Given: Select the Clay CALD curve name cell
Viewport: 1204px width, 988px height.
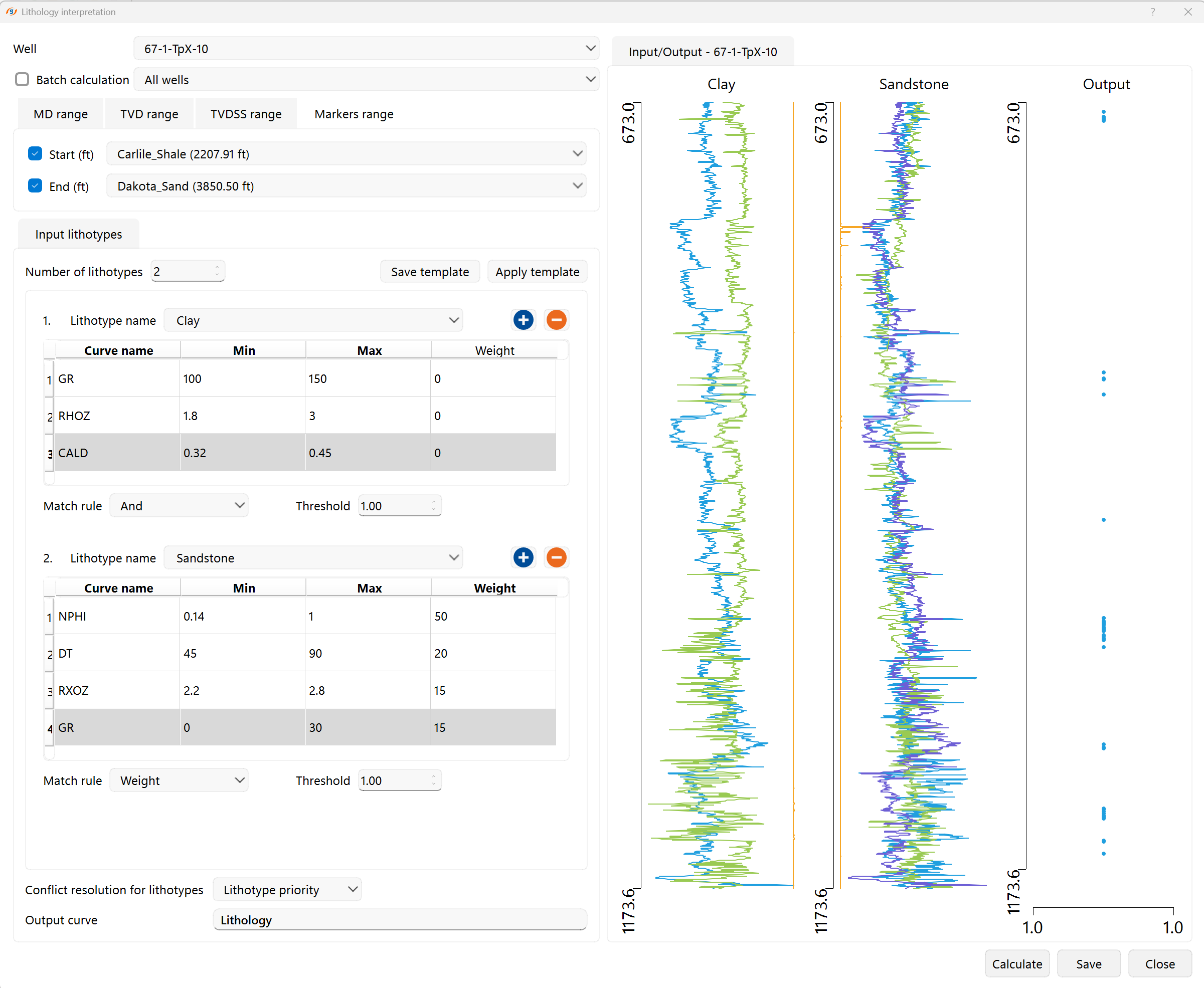Looking at the screenshot, I should click(117, 453).
